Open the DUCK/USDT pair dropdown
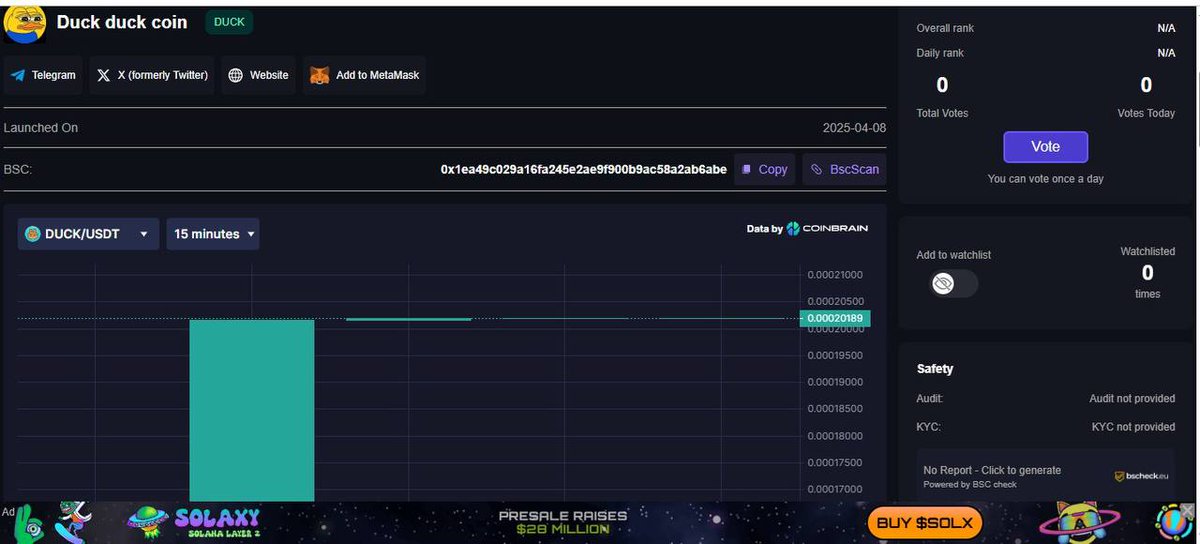The height and width of the screenshot is (544, 1200). coord(88,234)
